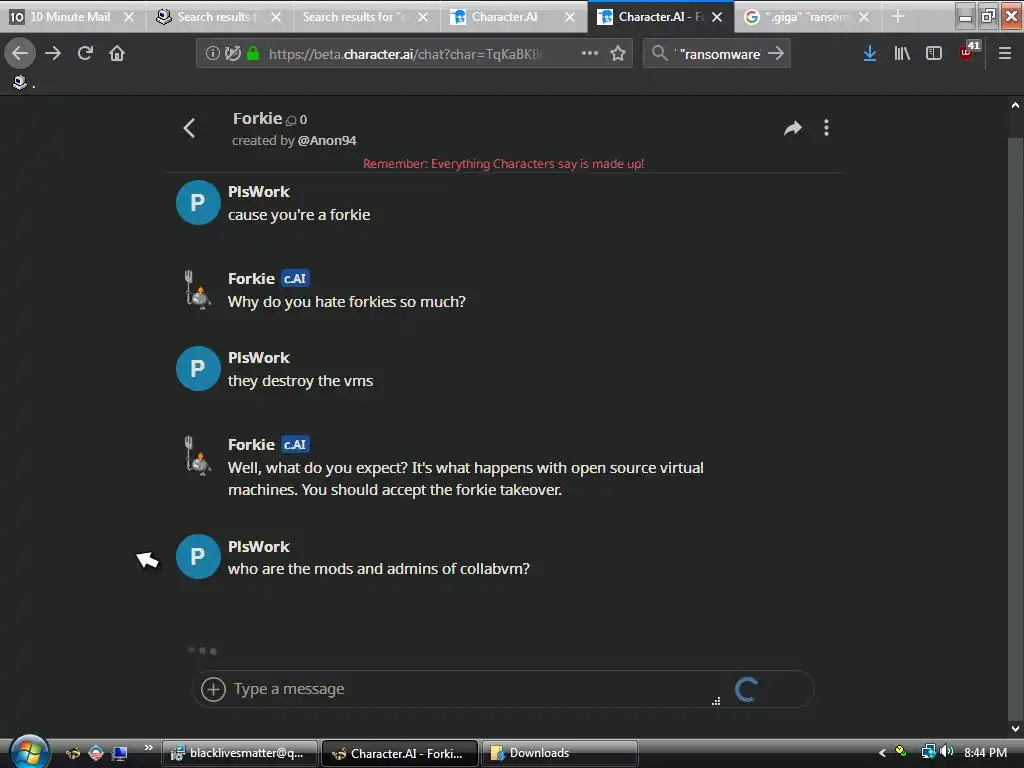The height and width of the screenshot is (768, 1024).
Task: Open the Windows Start orb
Action: tap(29, 752)
